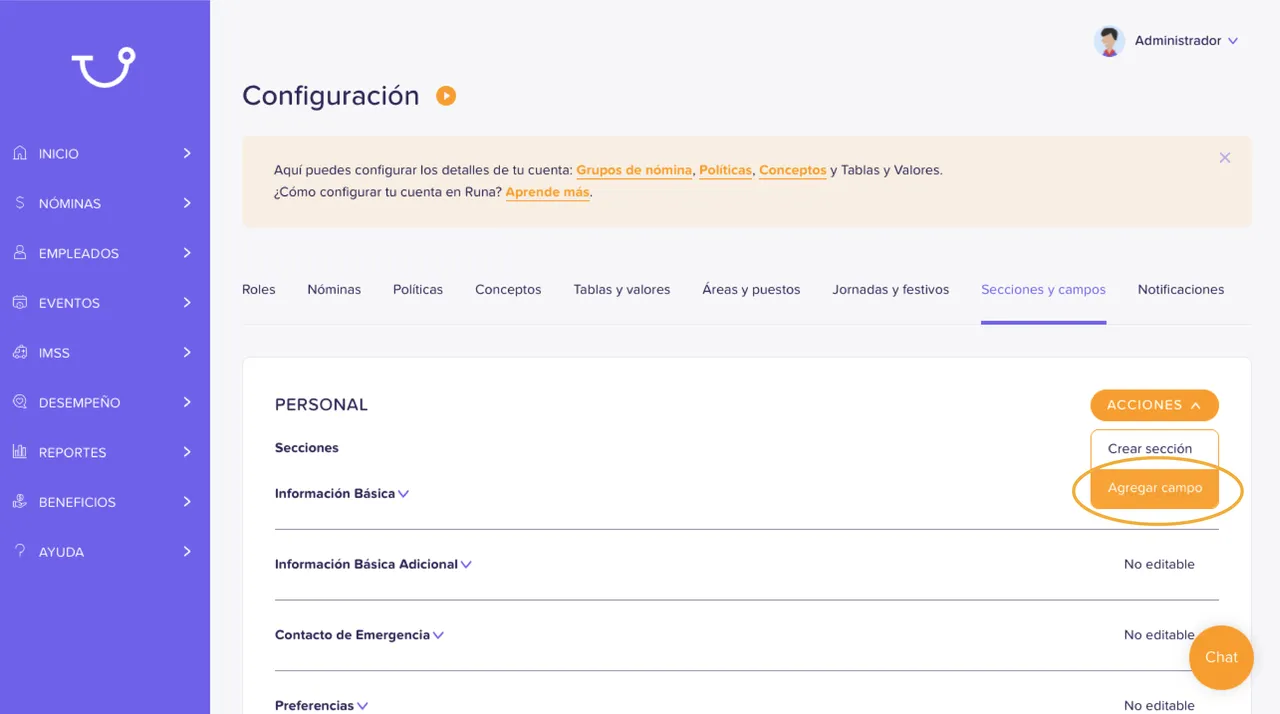
Task: Click the Eventos calendar icon
Action: pos(20,302)
